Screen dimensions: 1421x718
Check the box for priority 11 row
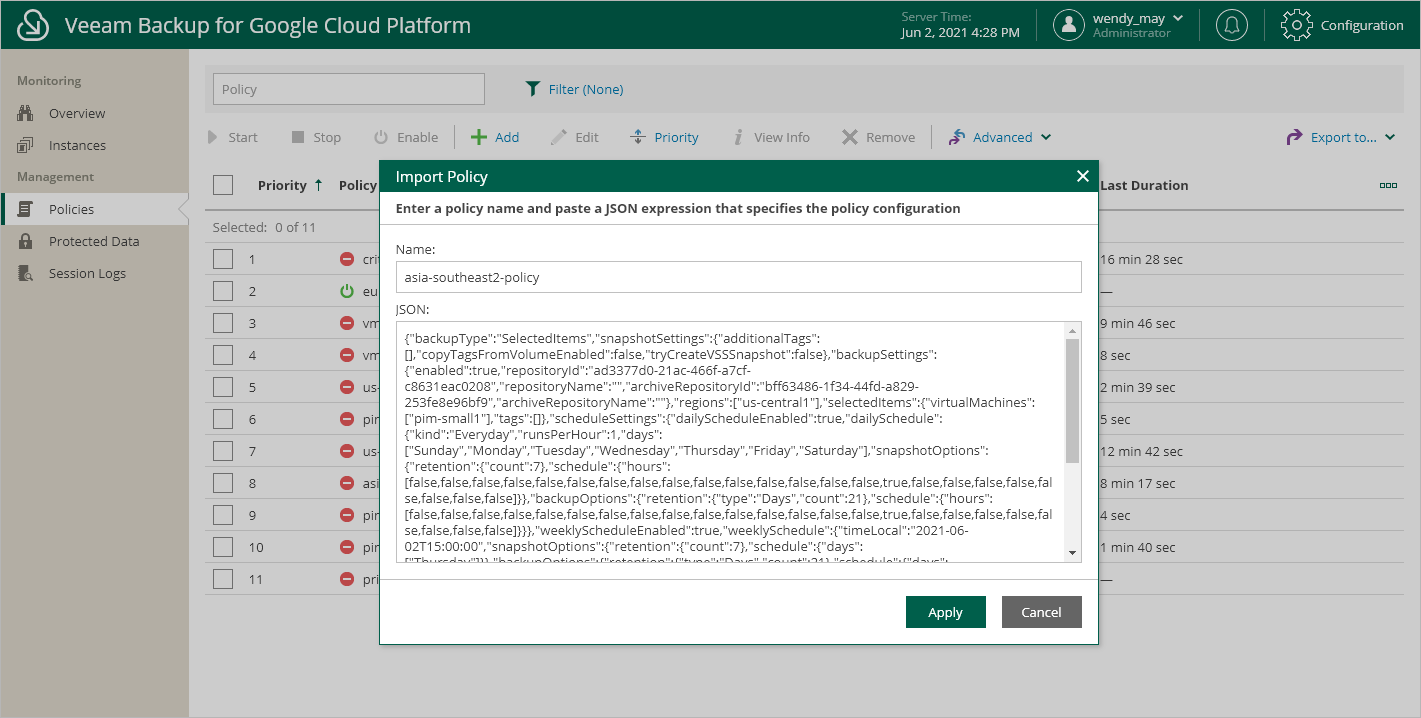pyautogui.click(x=223, y=579)
